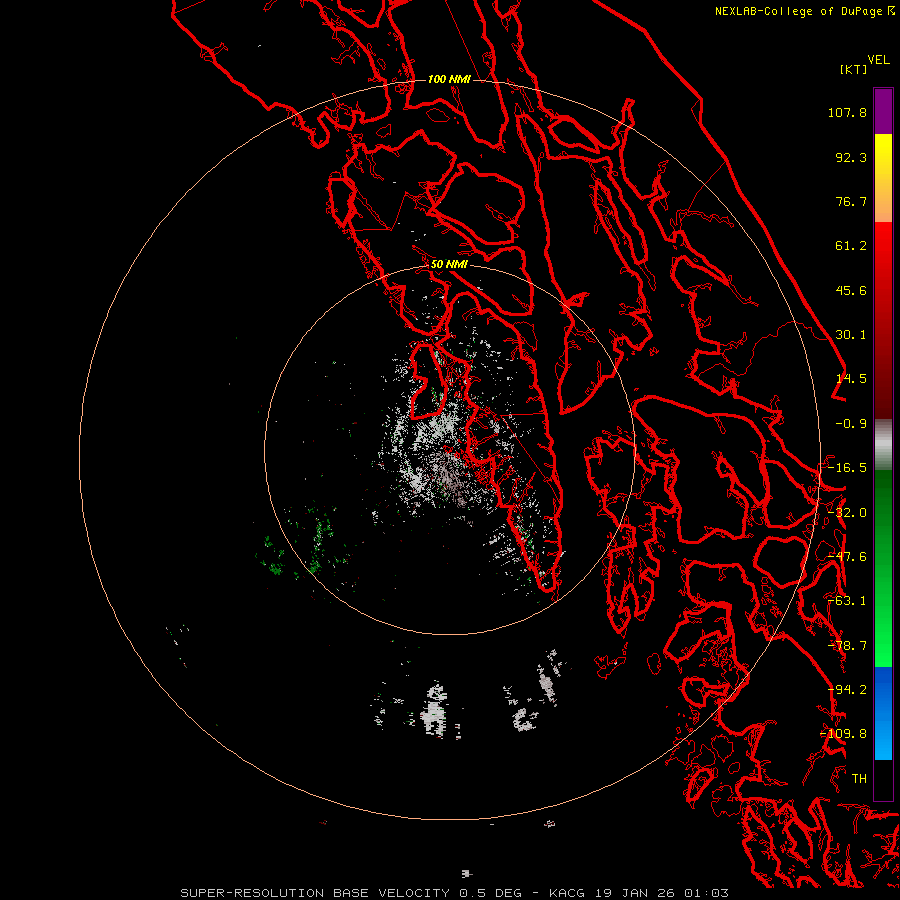900x900 pixels.
Task: Click the Super-Resolution Base Velocity caption
Action: 455,893
